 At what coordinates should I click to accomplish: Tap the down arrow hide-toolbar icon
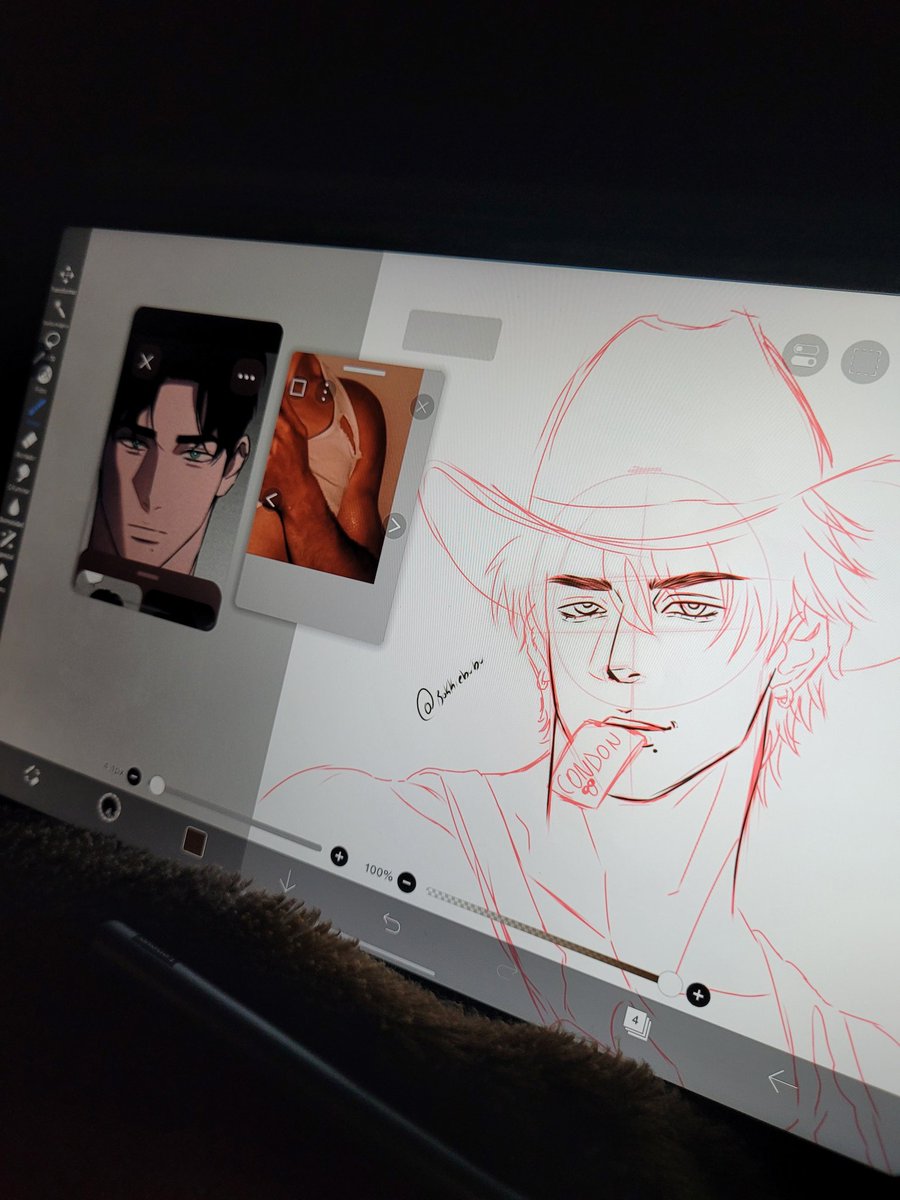287,880
